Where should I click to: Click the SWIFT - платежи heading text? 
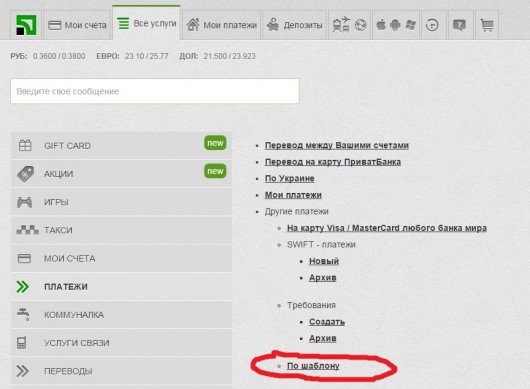[321, 245]
